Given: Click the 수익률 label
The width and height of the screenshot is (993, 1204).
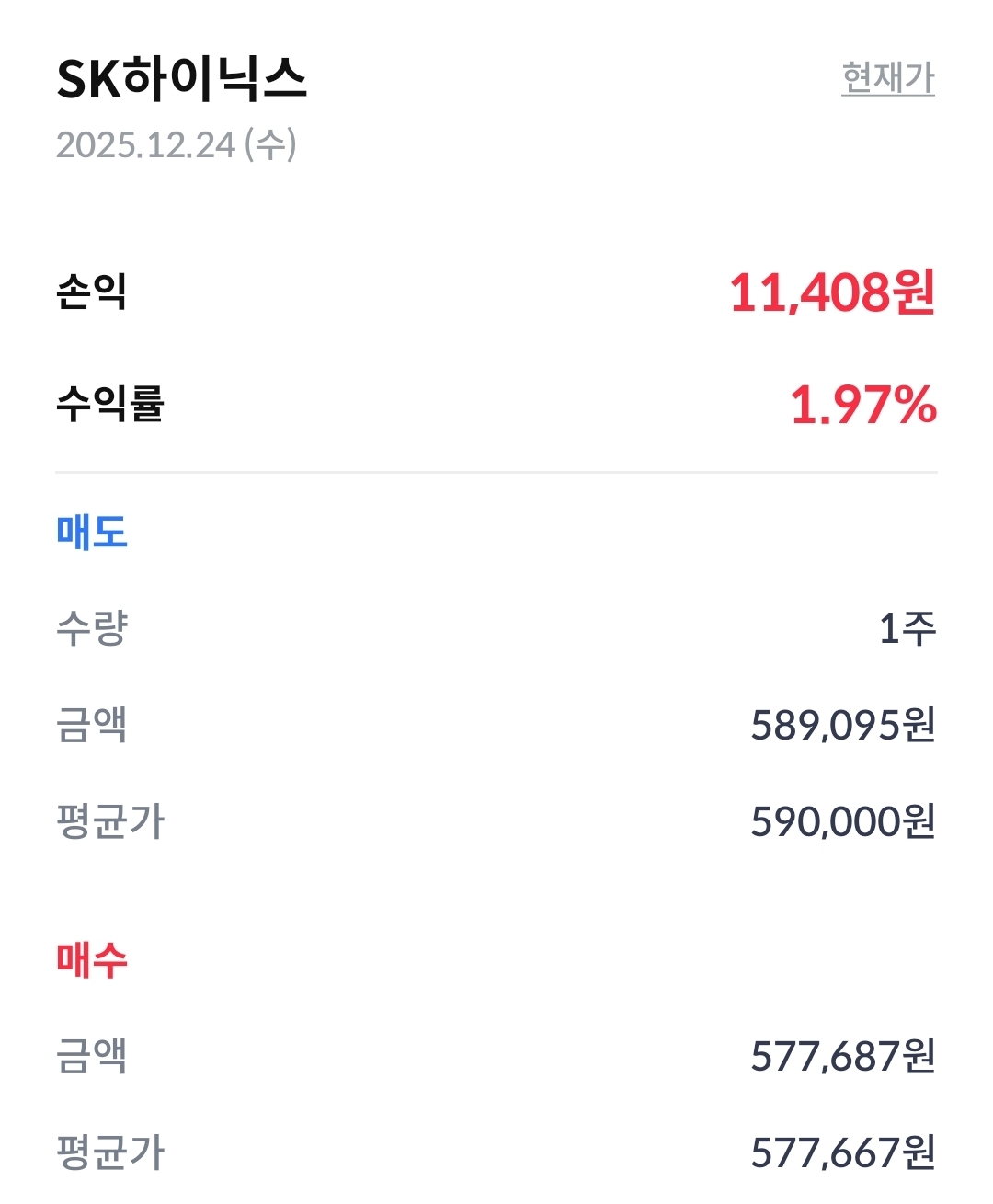Looking at the screenshot, I should tap(109, 404).
